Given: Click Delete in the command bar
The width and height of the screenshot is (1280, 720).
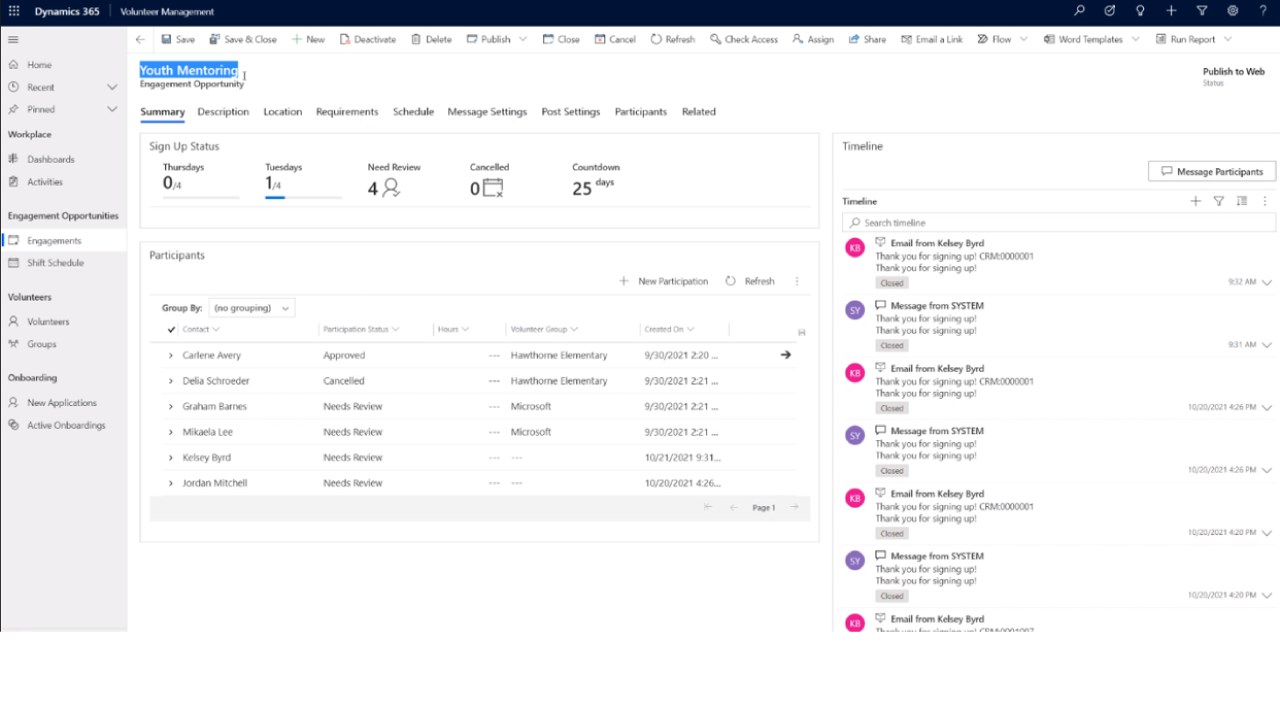Looking at the screenshot, I should pyautogui.click(x=431, y=39).
